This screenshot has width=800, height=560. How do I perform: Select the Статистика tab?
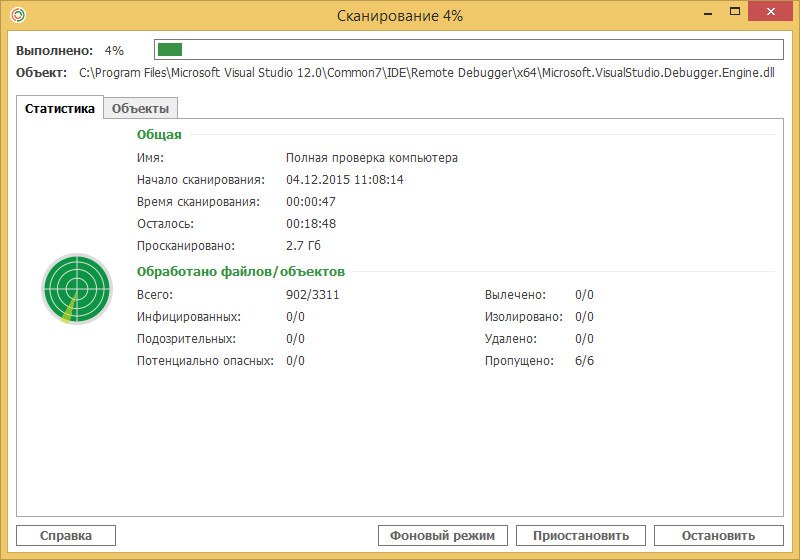tap(60, 108)
